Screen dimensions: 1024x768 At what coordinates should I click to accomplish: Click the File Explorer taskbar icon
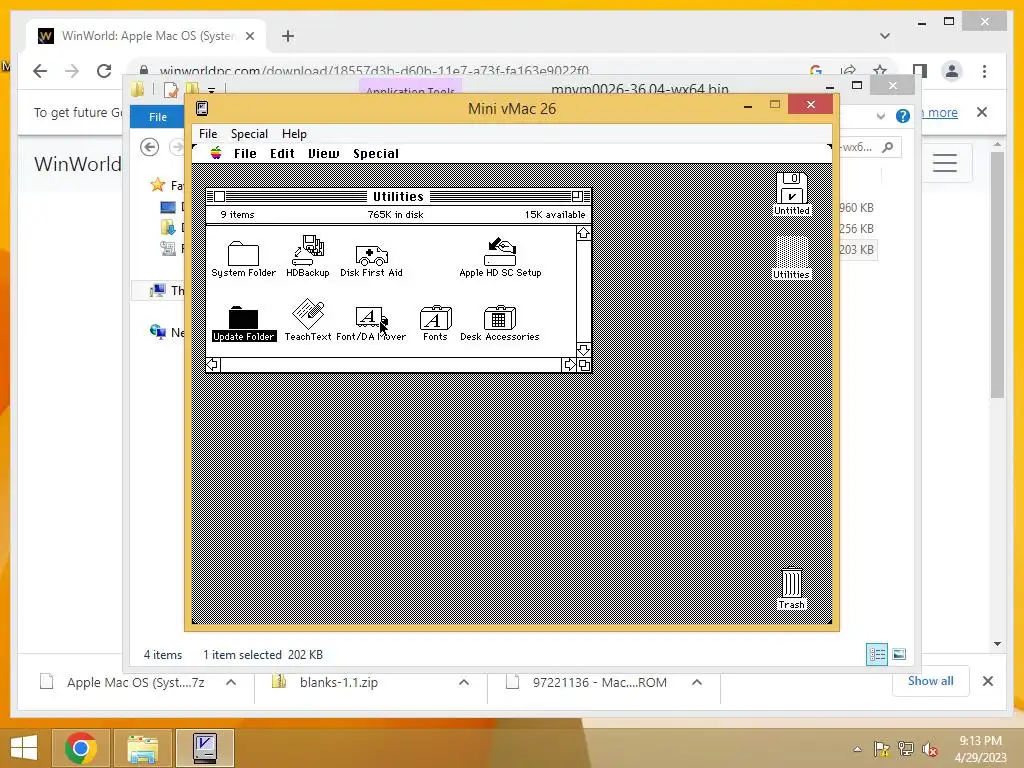pos(143,748)
